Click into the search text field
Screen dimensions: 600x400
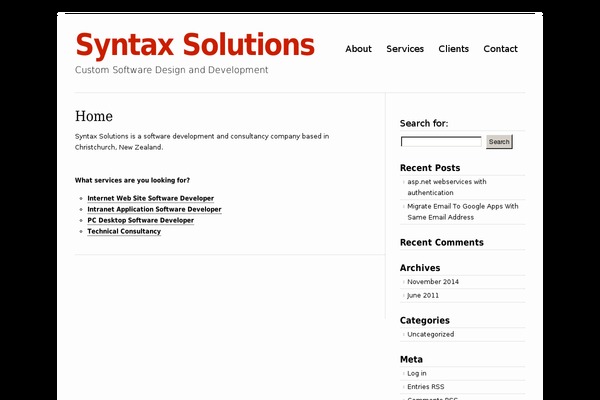pyautogui.click(x=441, y=142)
